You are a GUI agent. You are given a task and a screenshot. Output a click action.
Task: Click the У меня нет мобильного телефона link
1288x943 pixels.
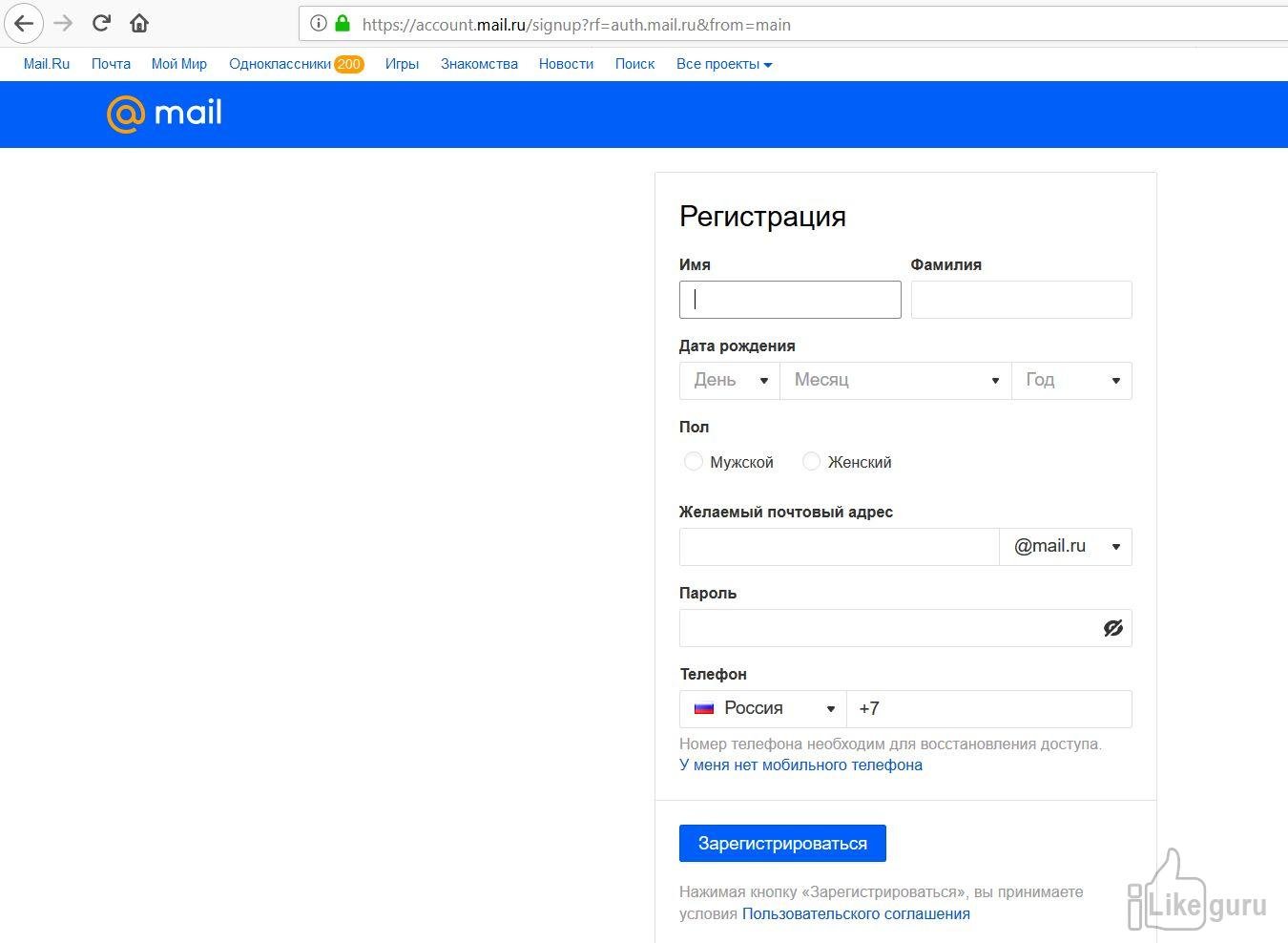[800, 765]
